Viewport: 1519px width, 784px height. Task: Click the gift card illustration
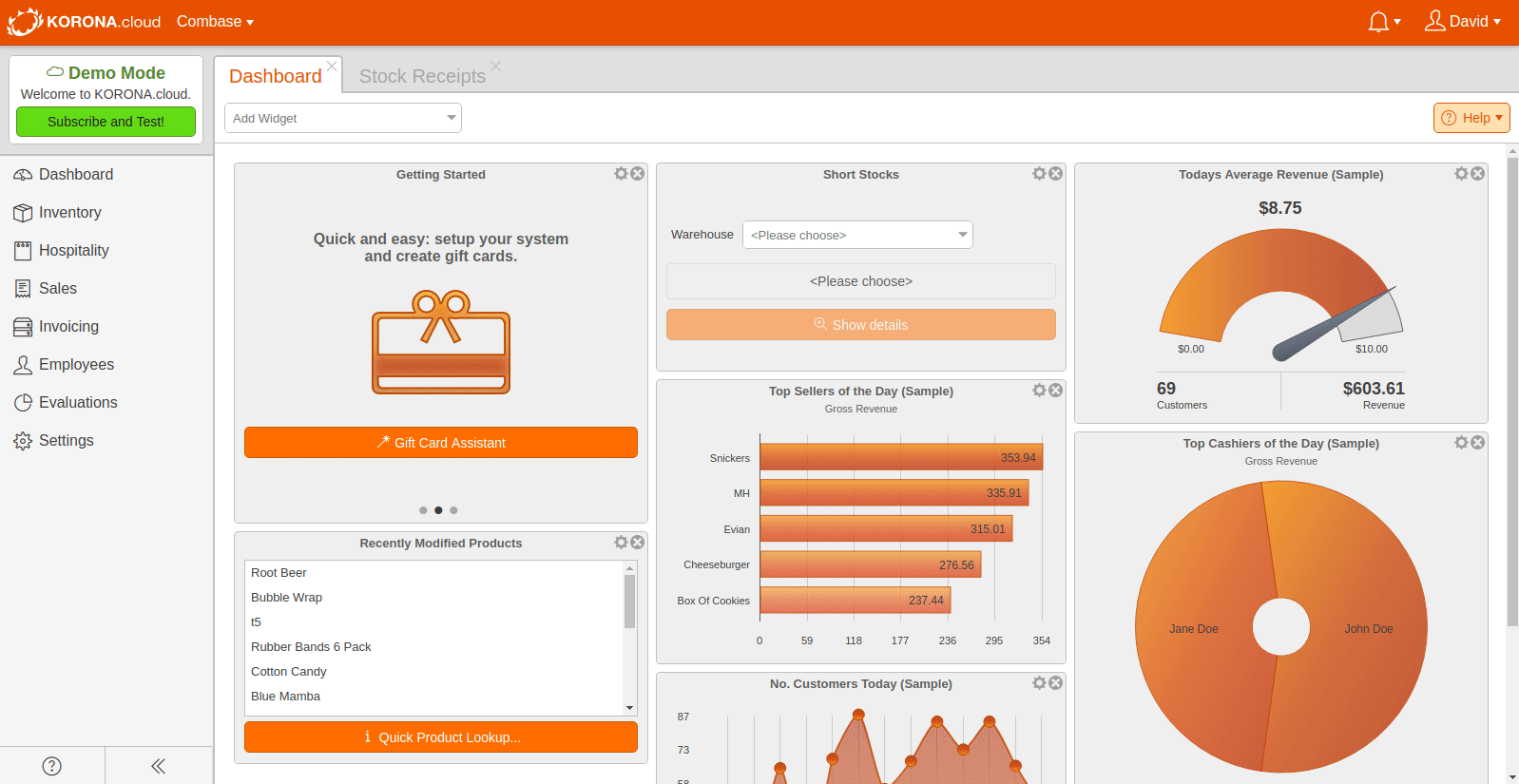441,342
